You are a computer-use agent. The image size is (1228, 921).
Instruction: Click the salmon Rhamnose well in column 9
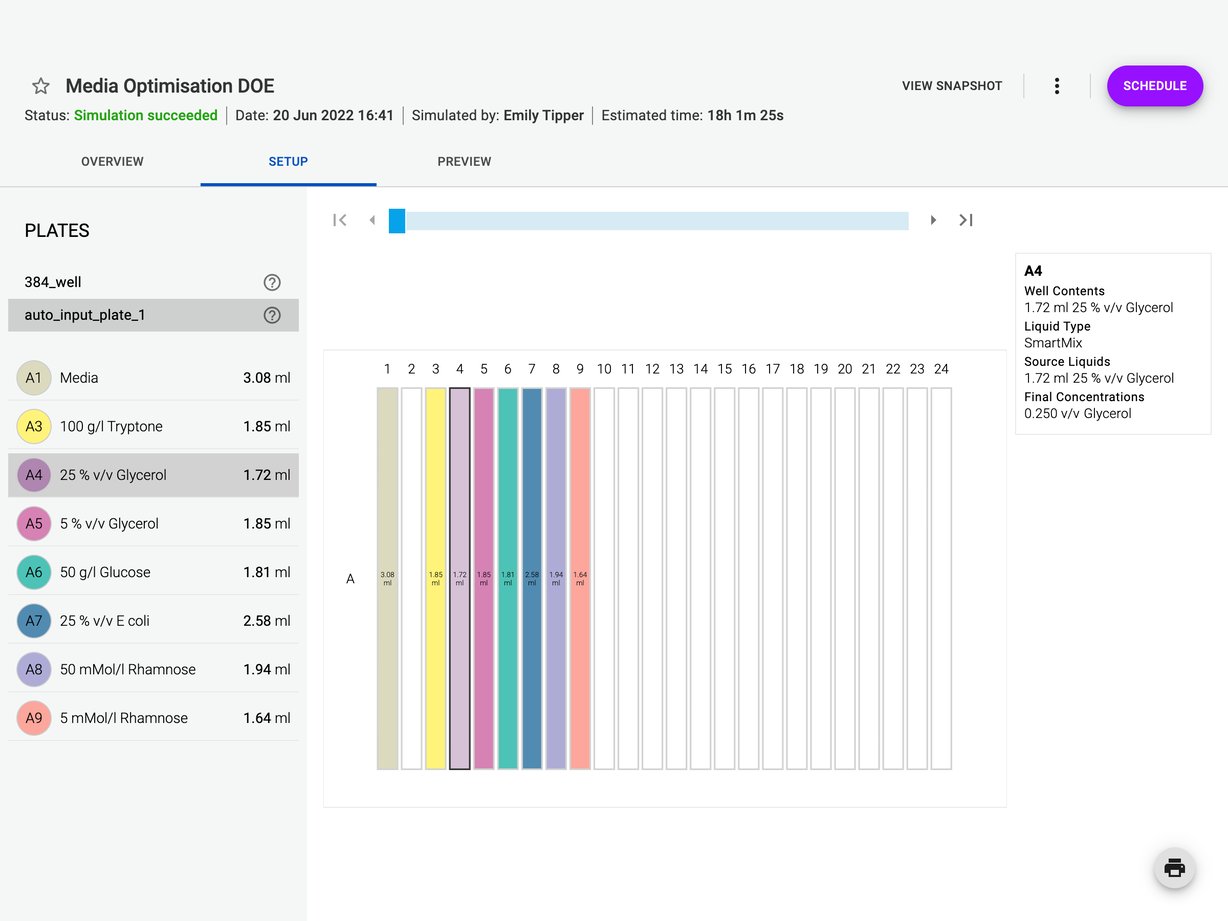click(580, 578)
